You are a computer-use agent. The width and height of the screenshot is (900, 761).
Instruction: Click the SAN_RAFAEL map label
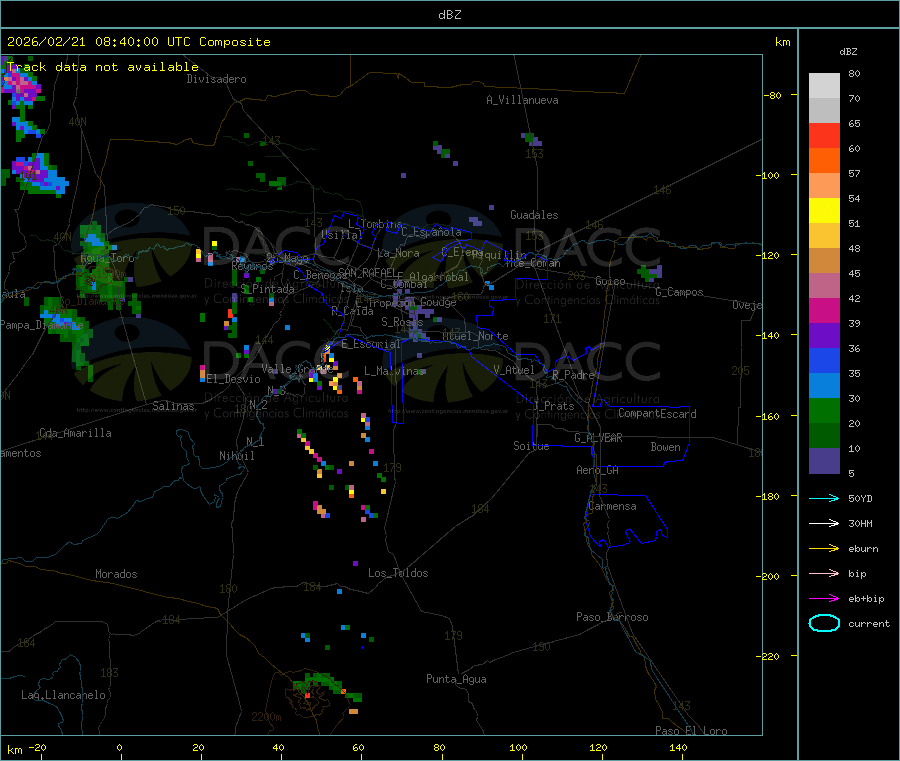(367, 273)
